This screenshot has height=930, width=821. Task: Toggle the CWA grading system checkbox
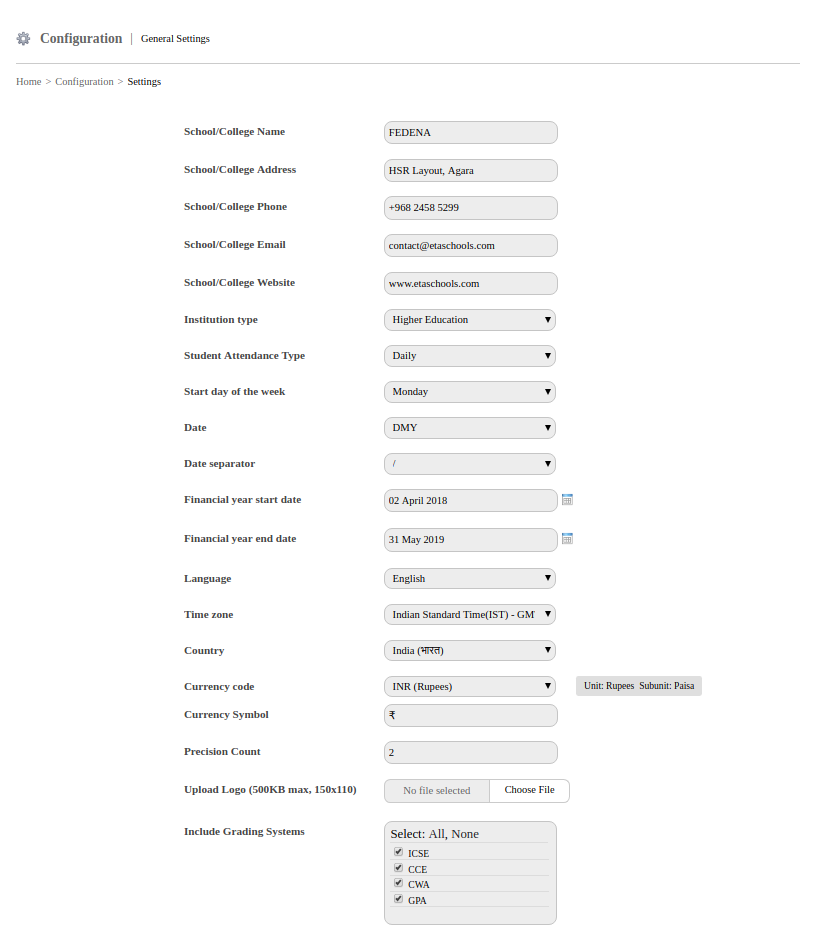398,883
